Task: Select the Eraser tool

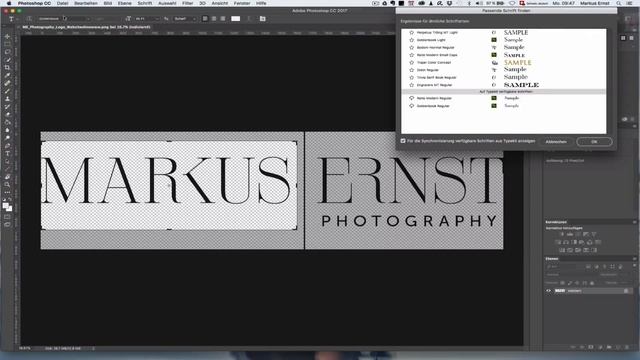Action: point(7,114)
